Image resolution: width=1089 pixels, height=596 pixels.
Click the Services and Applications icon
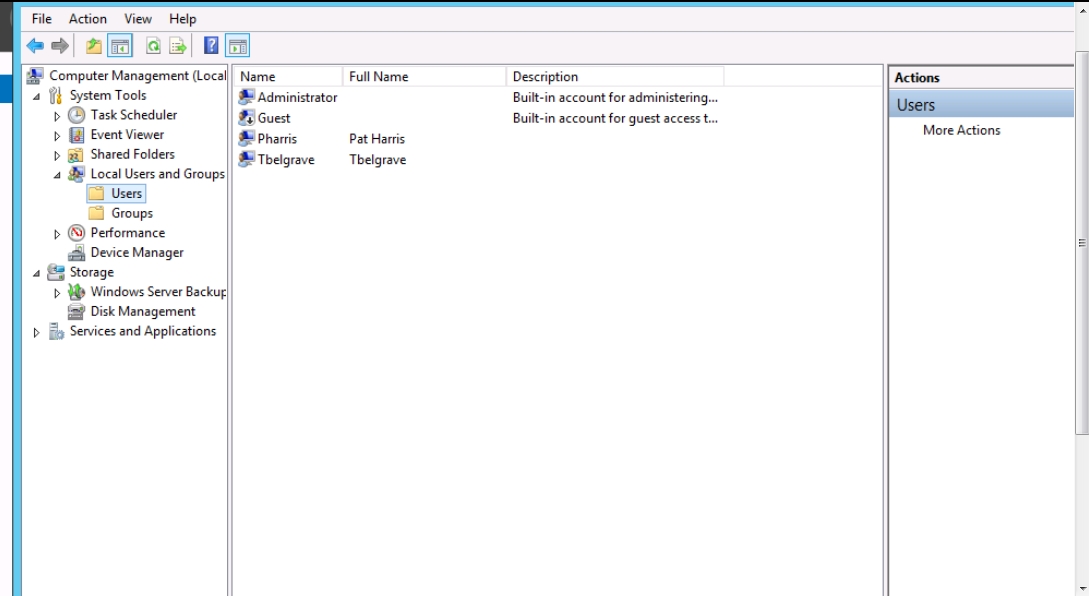click(56, 331)
